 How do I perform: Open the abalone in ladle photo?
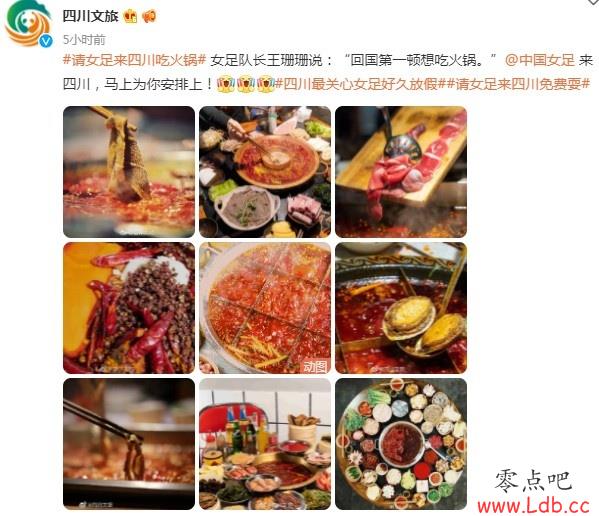401,308
